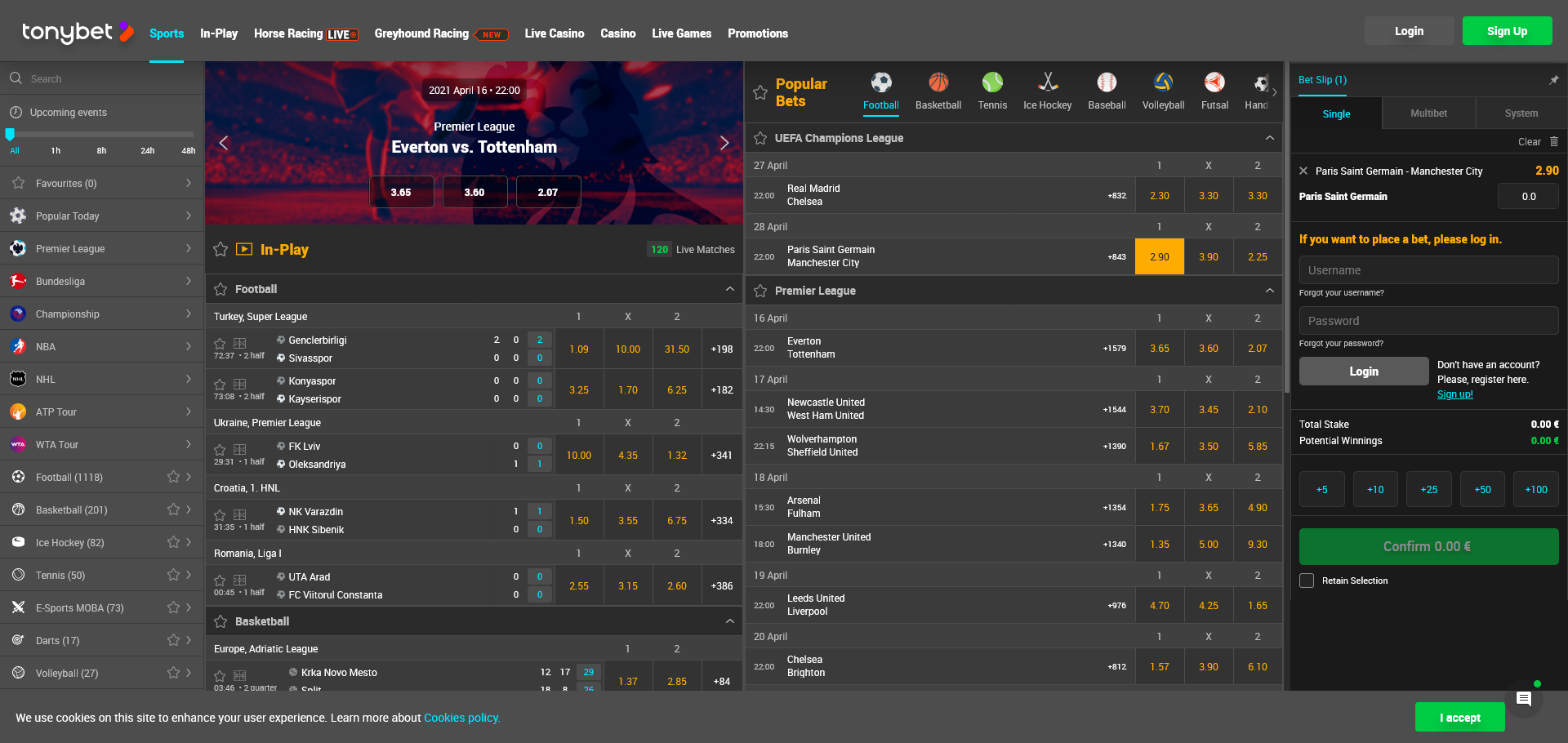Screen dimensions: 1568x743
Task: Accept cookies with I accept button
Action: [x=1459, y=718]
